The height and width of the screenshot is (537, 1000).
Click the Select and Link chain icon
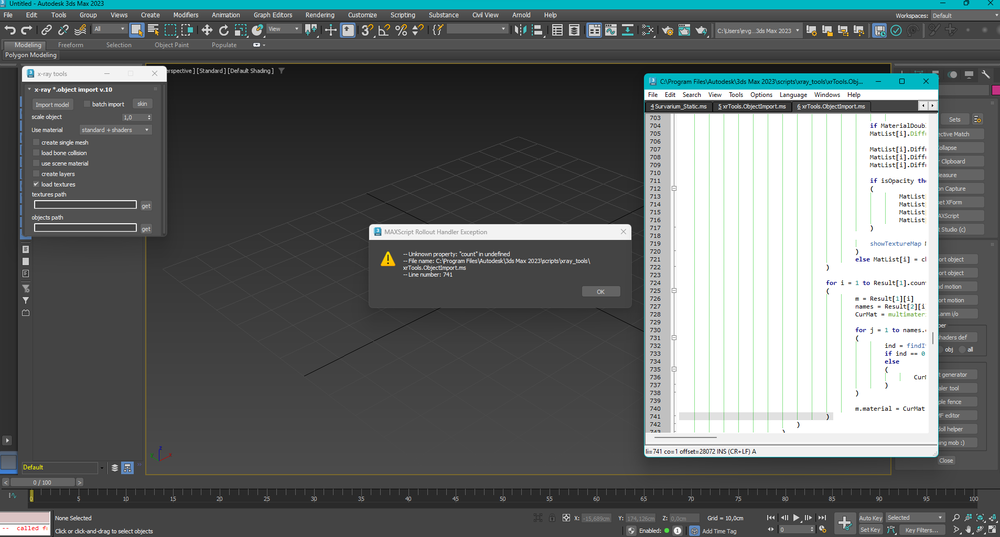47,30
